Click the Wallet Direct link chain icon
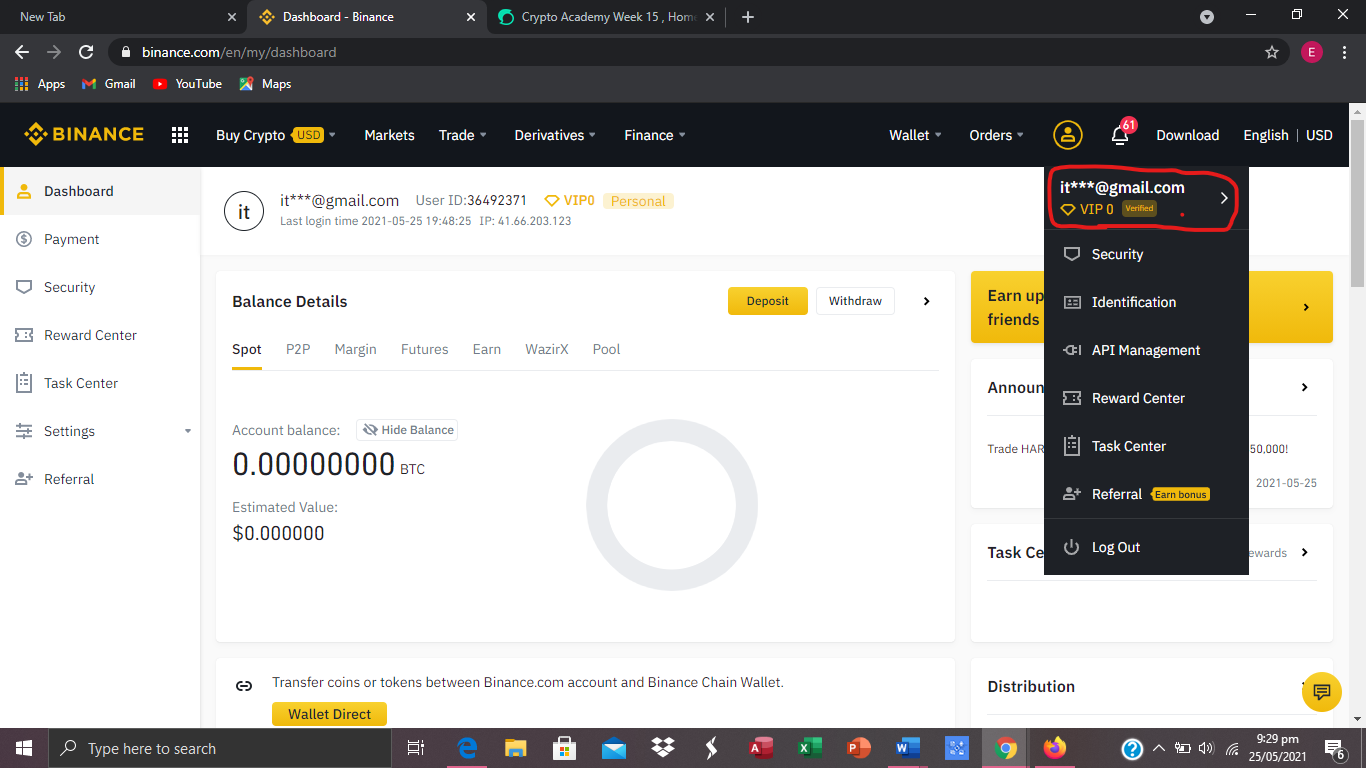The height and width of the screenshot is (768, 1366). [x=244, y=686]
